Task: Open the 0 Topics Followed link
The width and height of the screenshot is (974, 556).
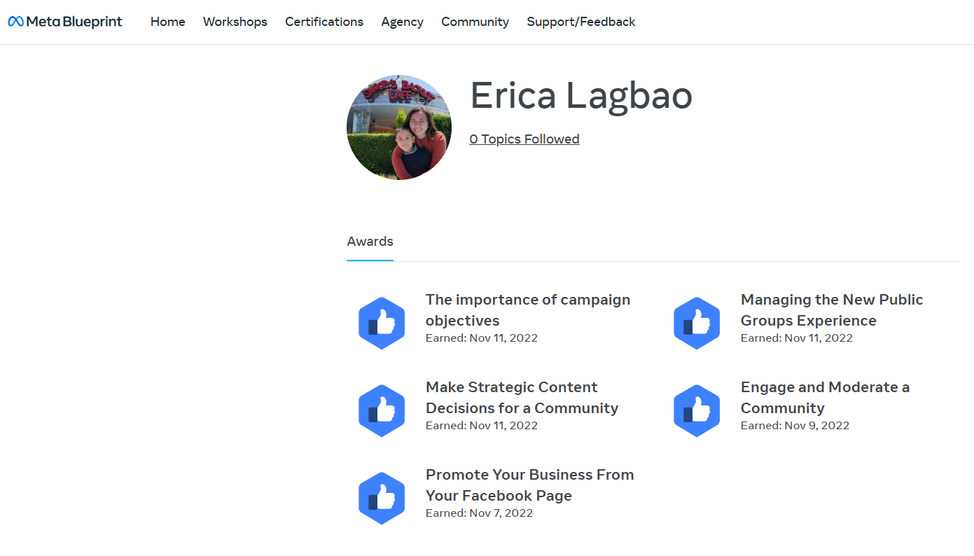Action: coord(524,139)
